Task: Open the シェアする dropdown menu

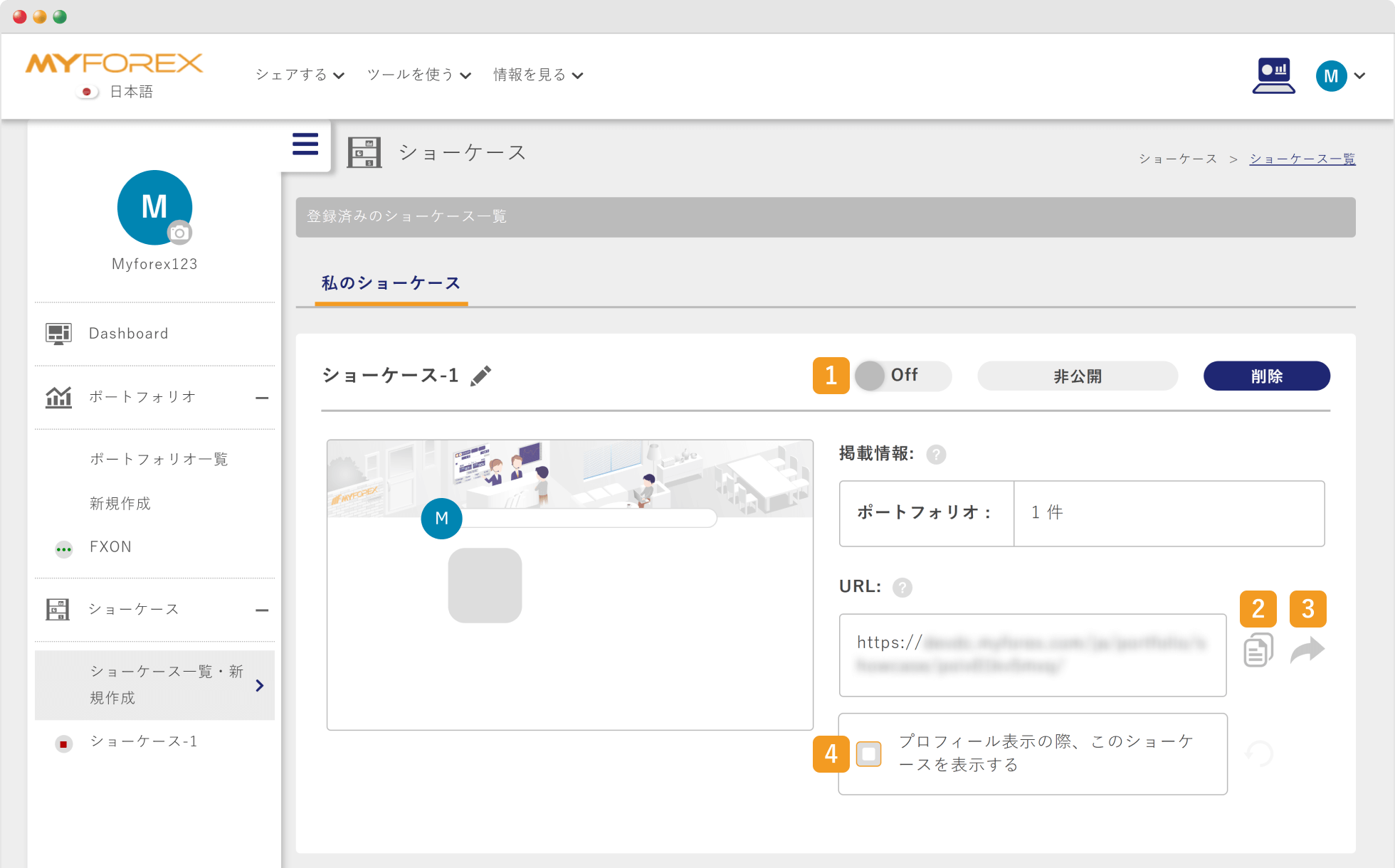Action: click(x=298, y=74)
